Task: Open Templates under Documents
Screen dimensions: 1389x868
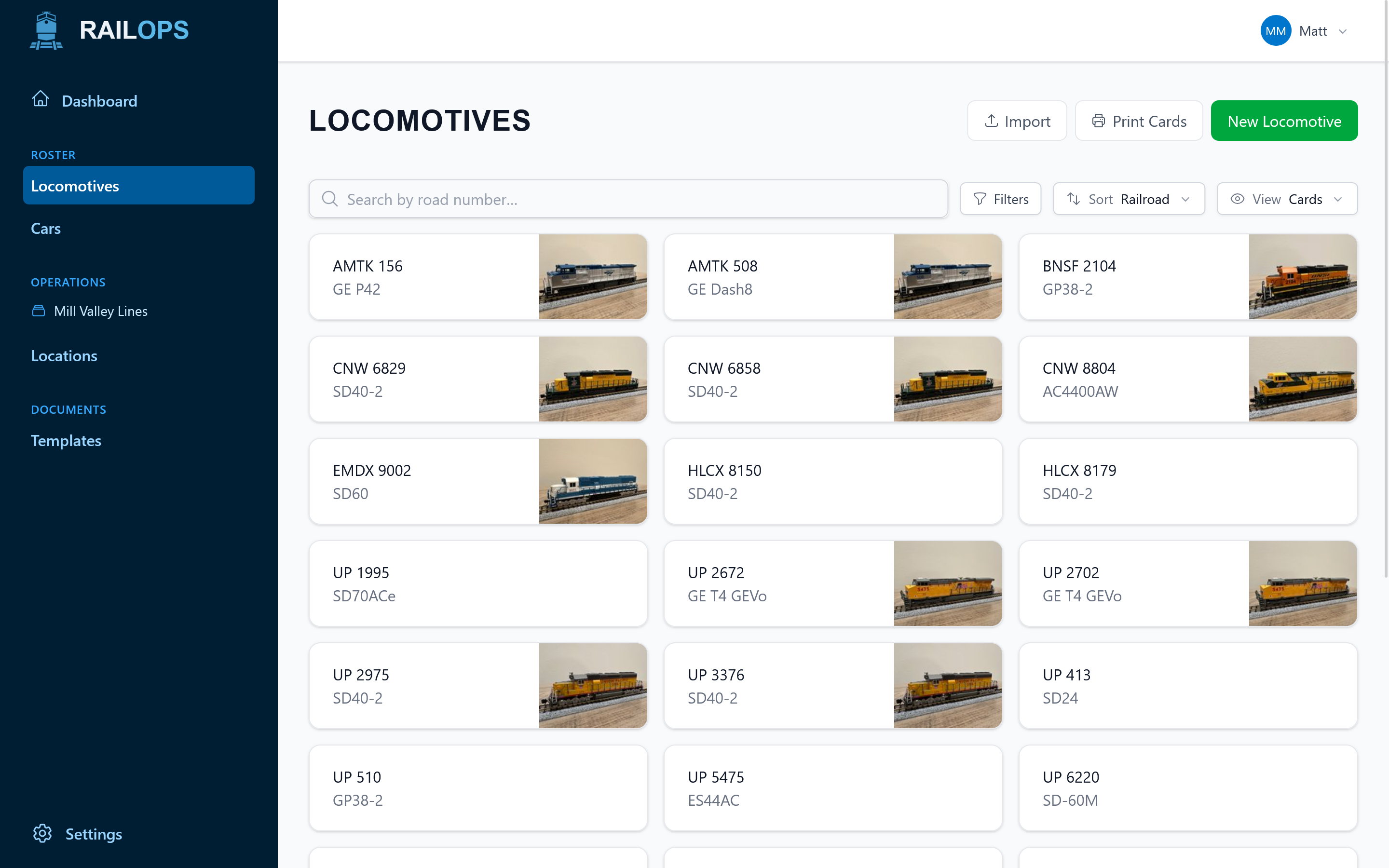Action: (66, 441)
